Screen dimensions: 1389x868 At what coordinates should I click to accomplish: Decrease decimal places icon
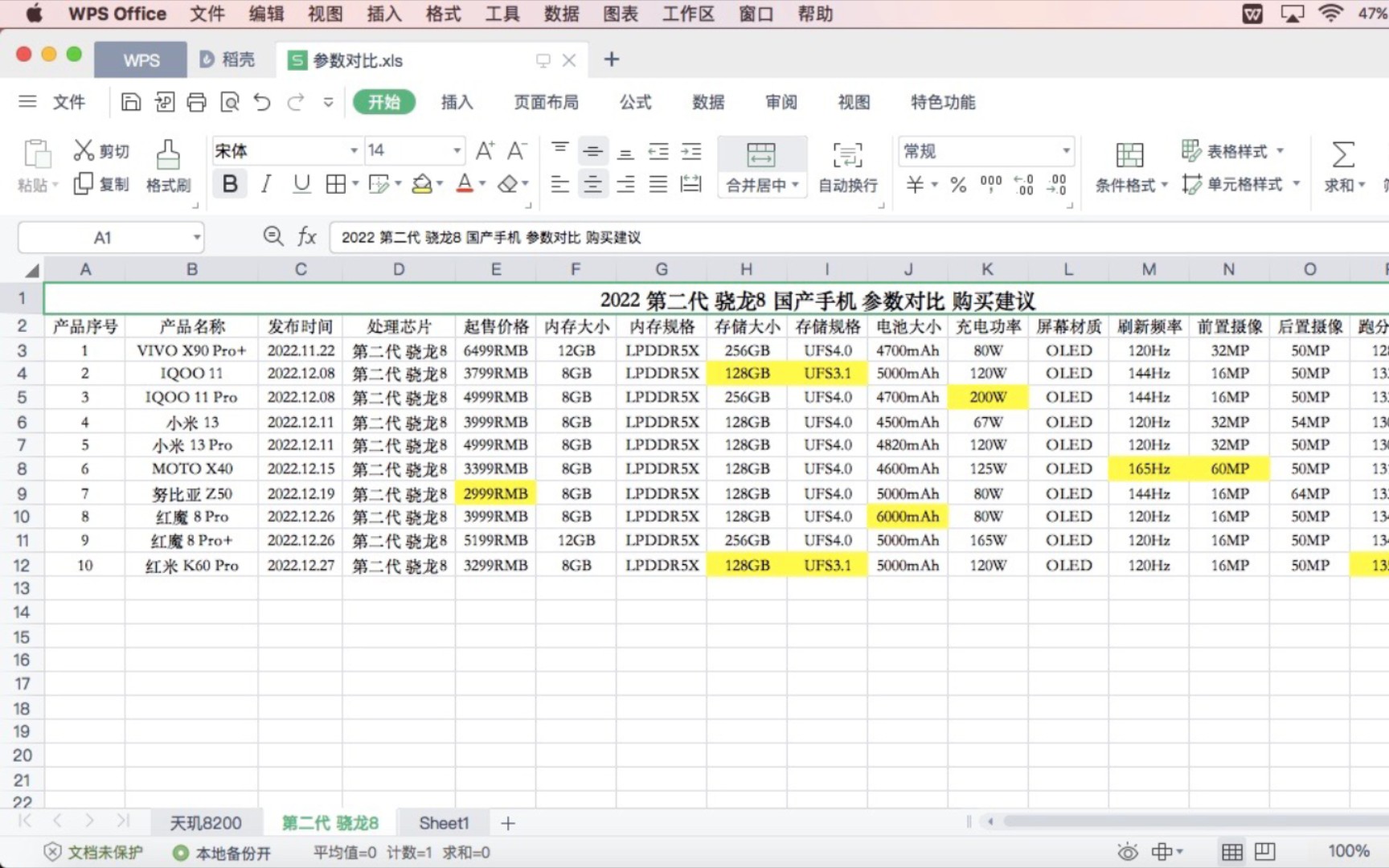click(1057, 185)
